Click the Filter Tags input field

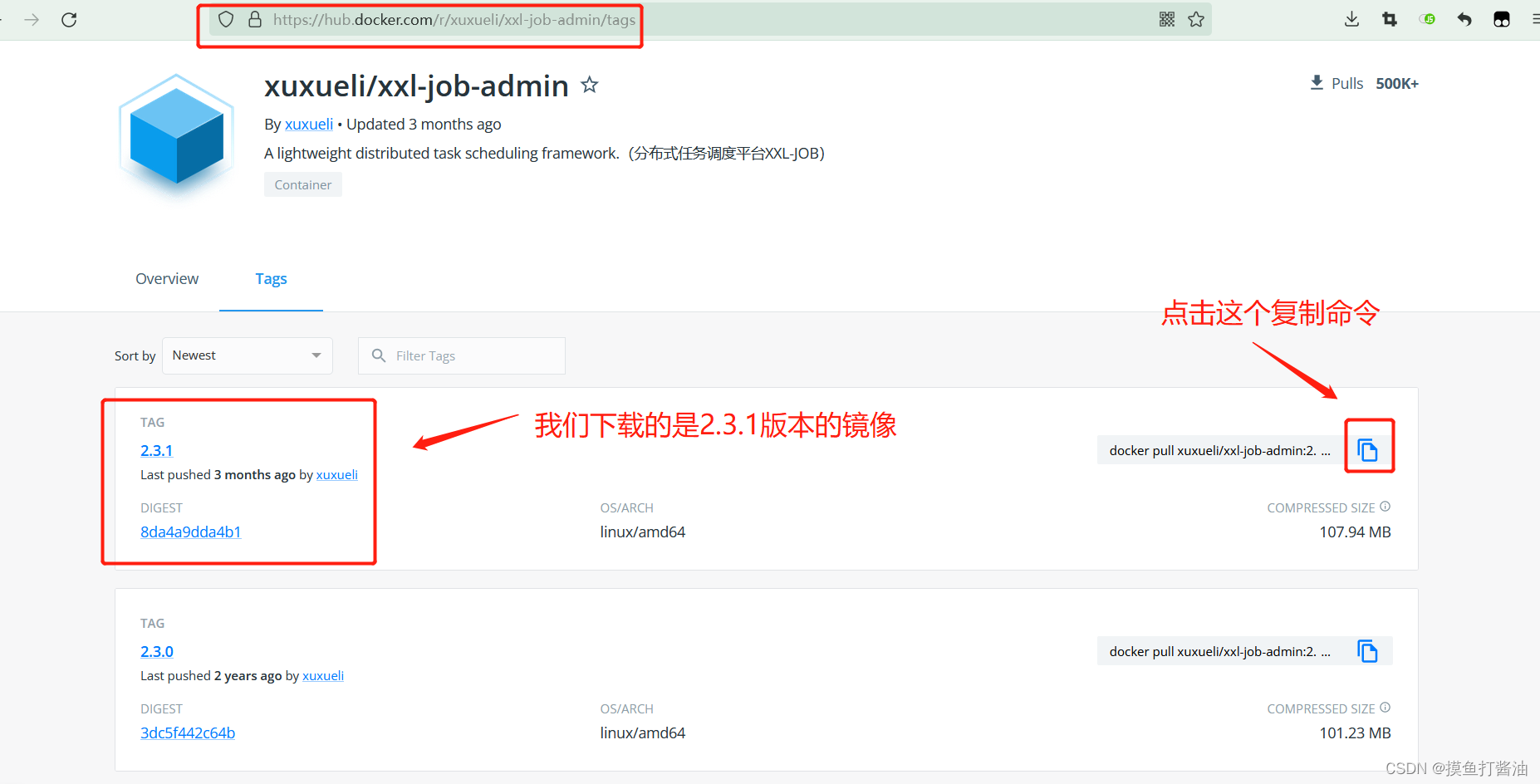(x=462, y=355)
